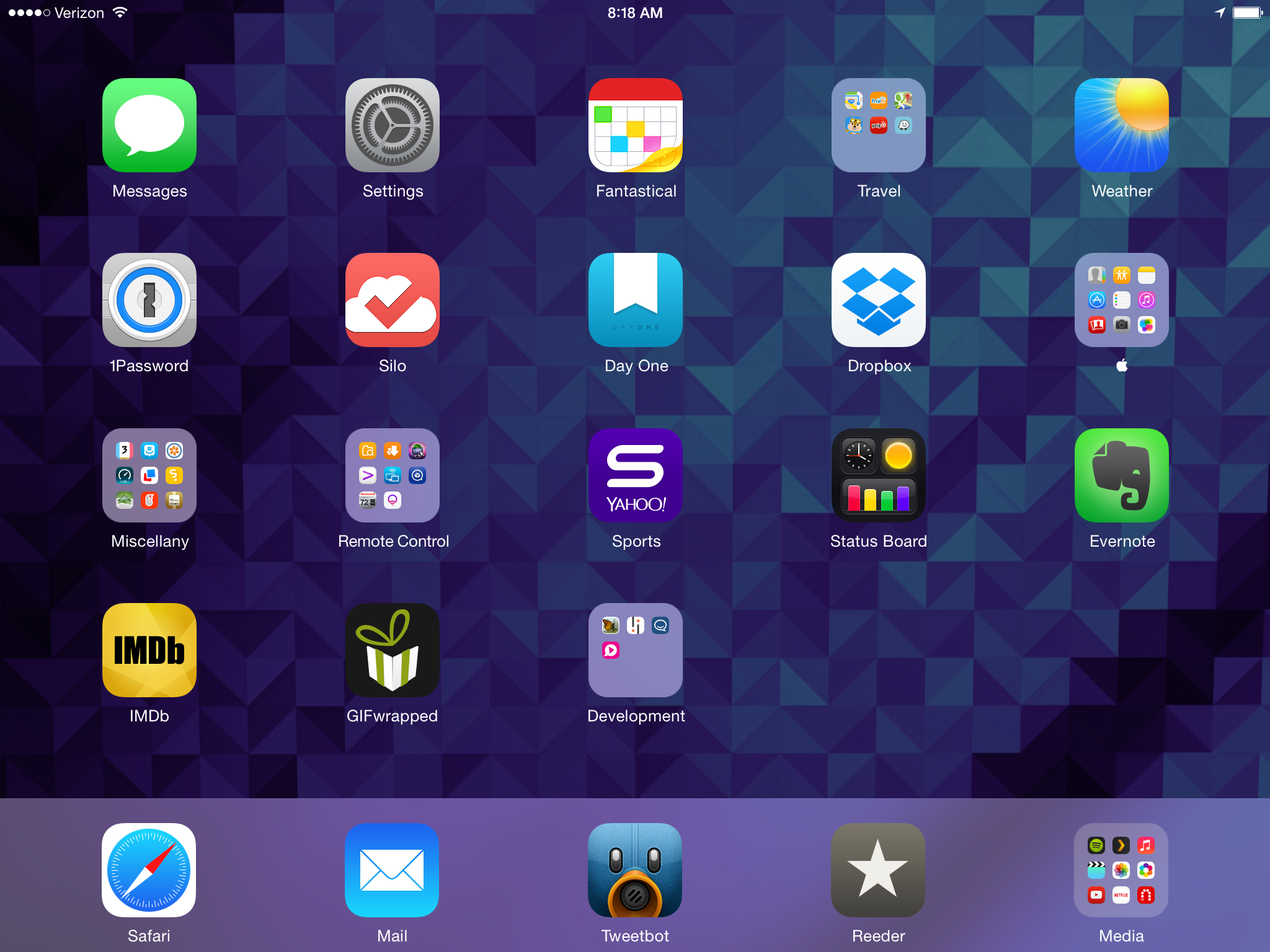
Task: Open the Miscellany folder
Action: (x=149, y=475)
